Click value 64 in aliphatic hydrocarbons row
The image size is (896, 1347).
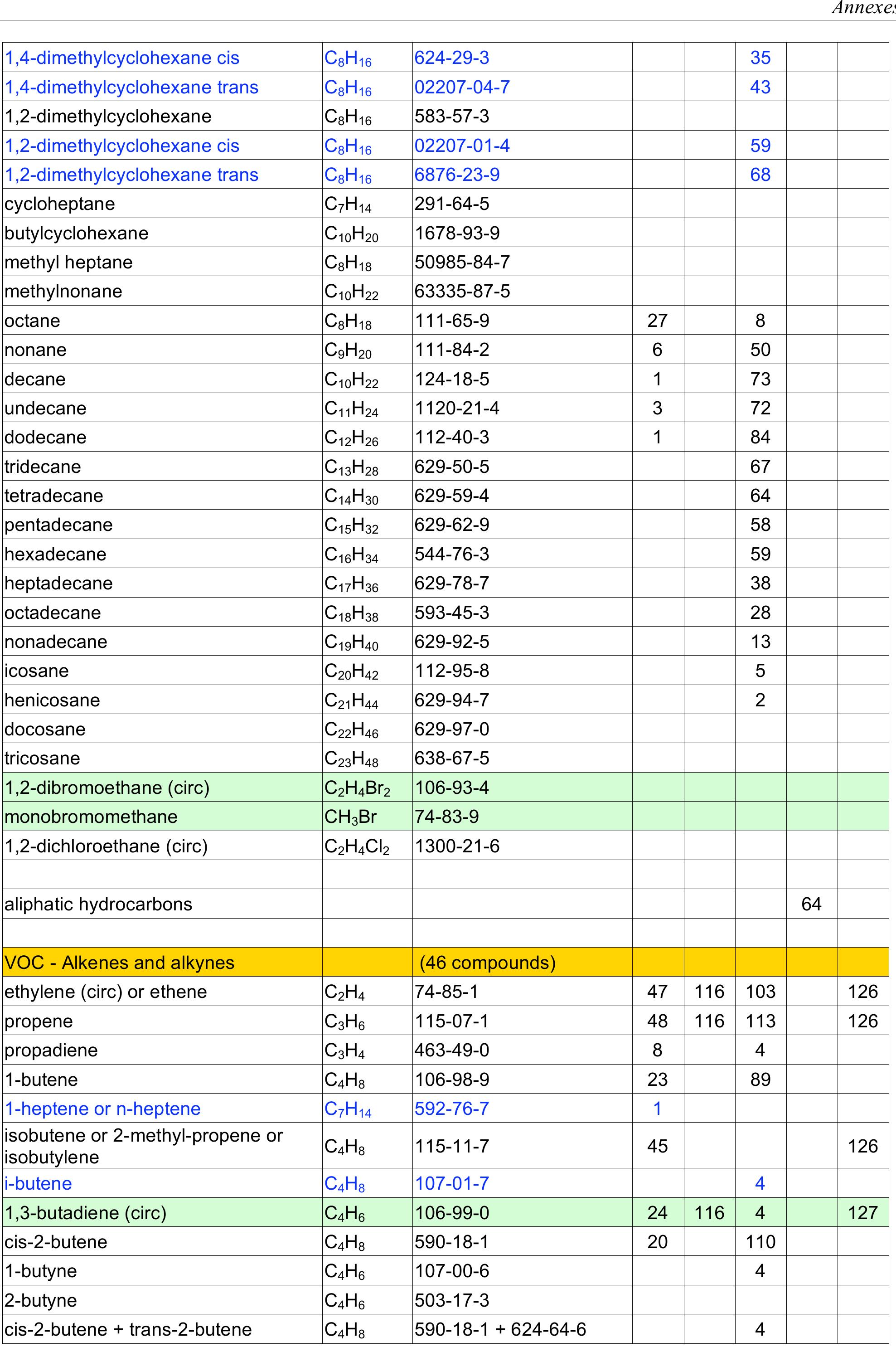[811, 904]
